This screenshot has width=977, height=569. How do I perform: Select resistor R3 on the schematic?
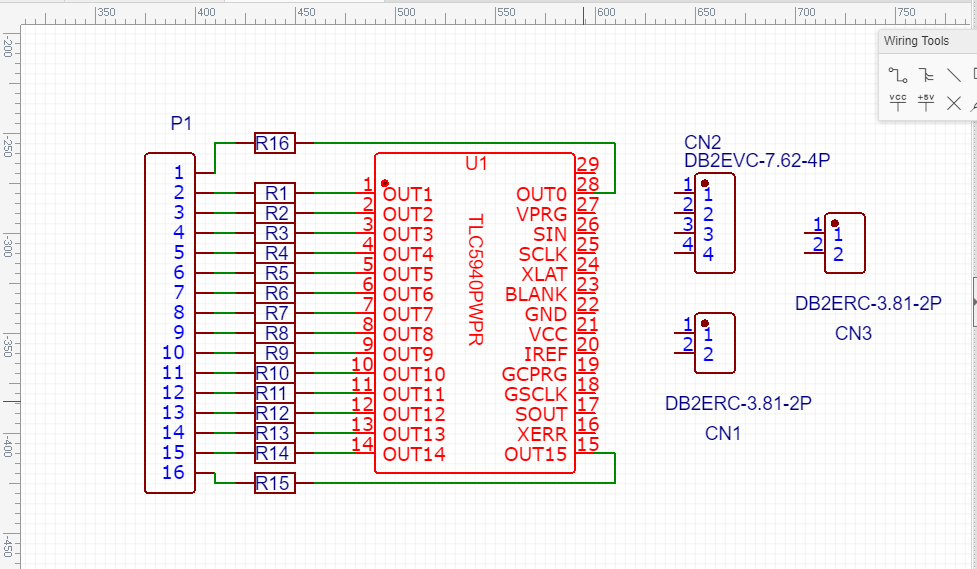[275, 232]
